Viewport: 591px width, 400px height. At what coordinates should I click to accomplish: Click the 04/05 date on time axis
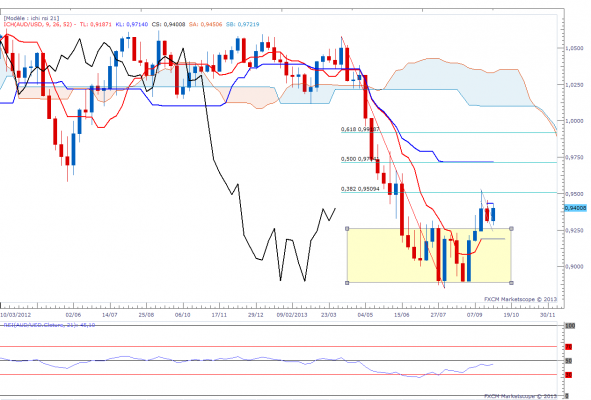point(365,314)
